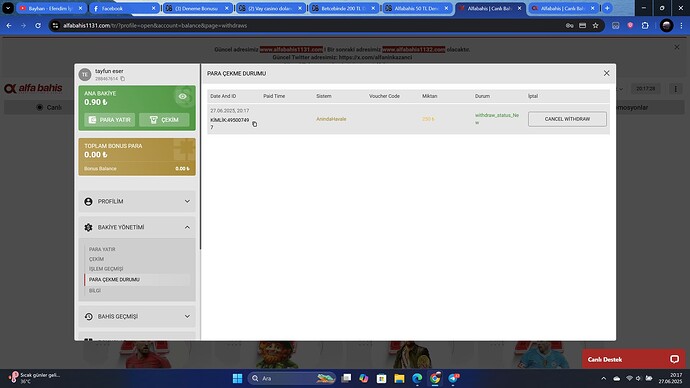Open the weather widget on taskbar
The width and height of the screenshot is (690, 388).
tap(34, 378)
